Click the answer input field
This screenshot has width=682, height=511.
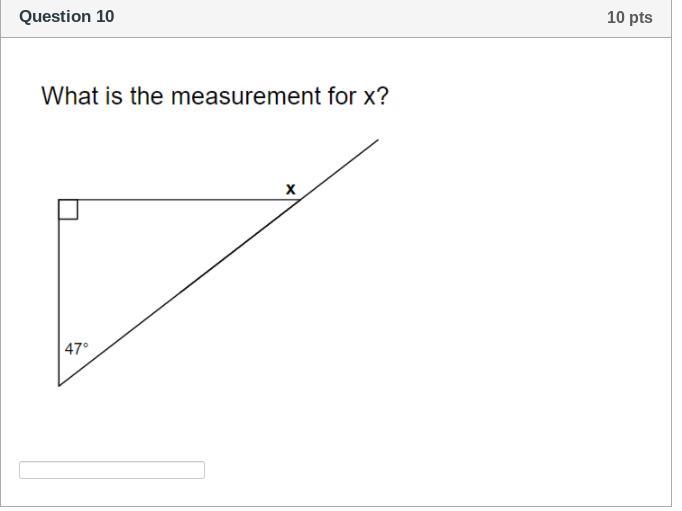pyautogui.click(x=112, y=470)
